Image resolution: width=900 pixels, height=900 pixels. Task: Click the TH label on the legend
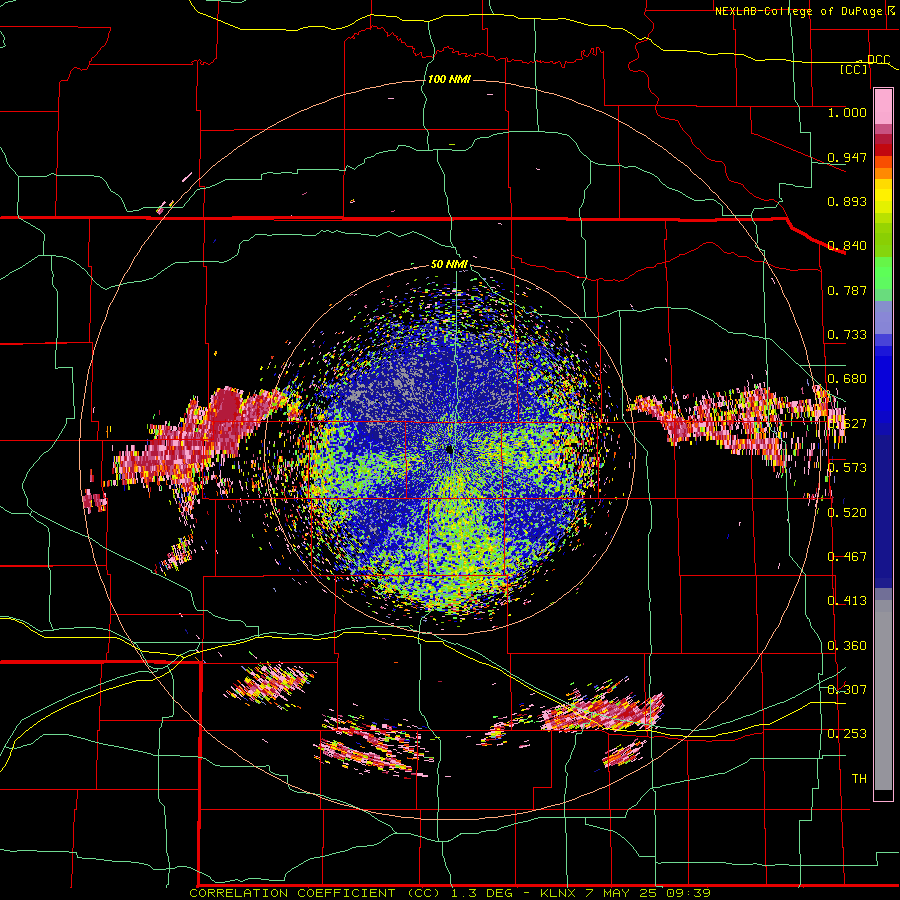(859, 778)
